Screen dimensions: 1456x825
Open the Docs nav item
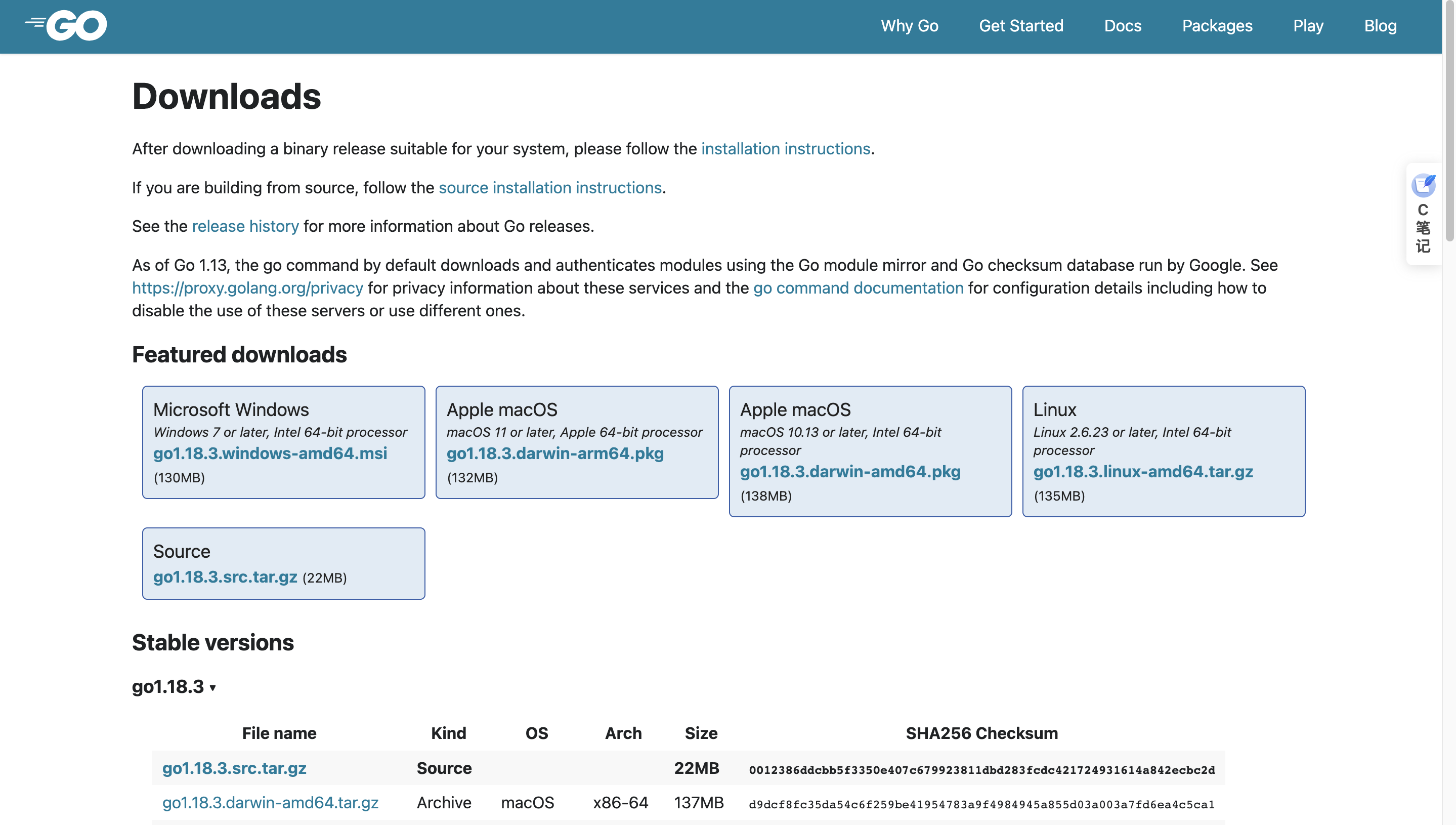[x=1123, y=25]
